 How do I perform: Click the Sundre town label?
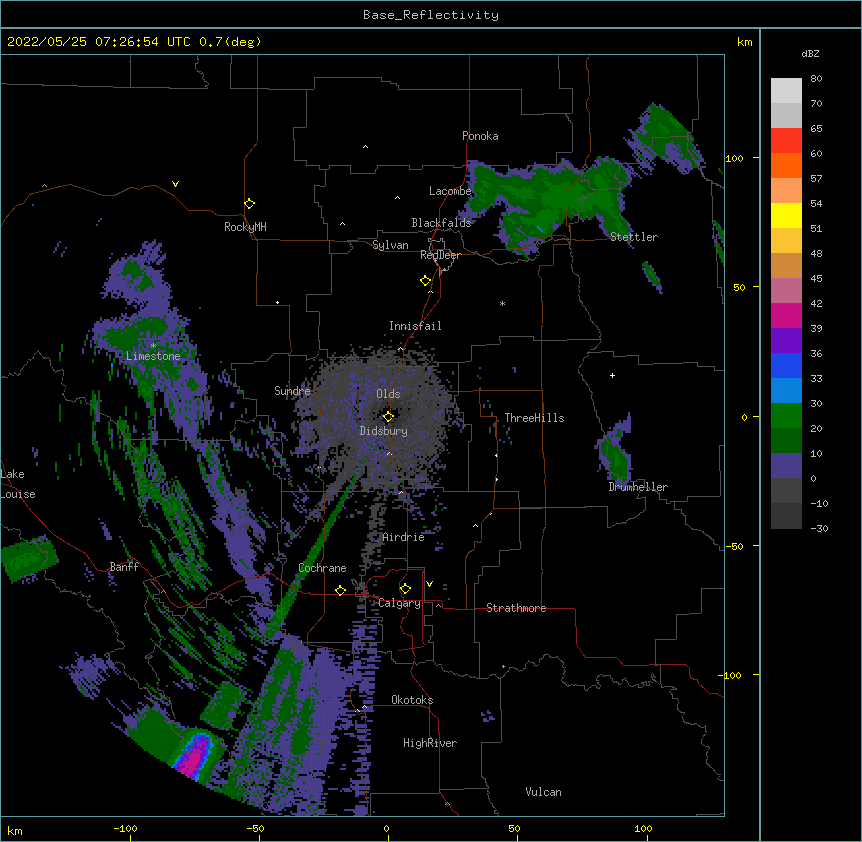[292, 391]
